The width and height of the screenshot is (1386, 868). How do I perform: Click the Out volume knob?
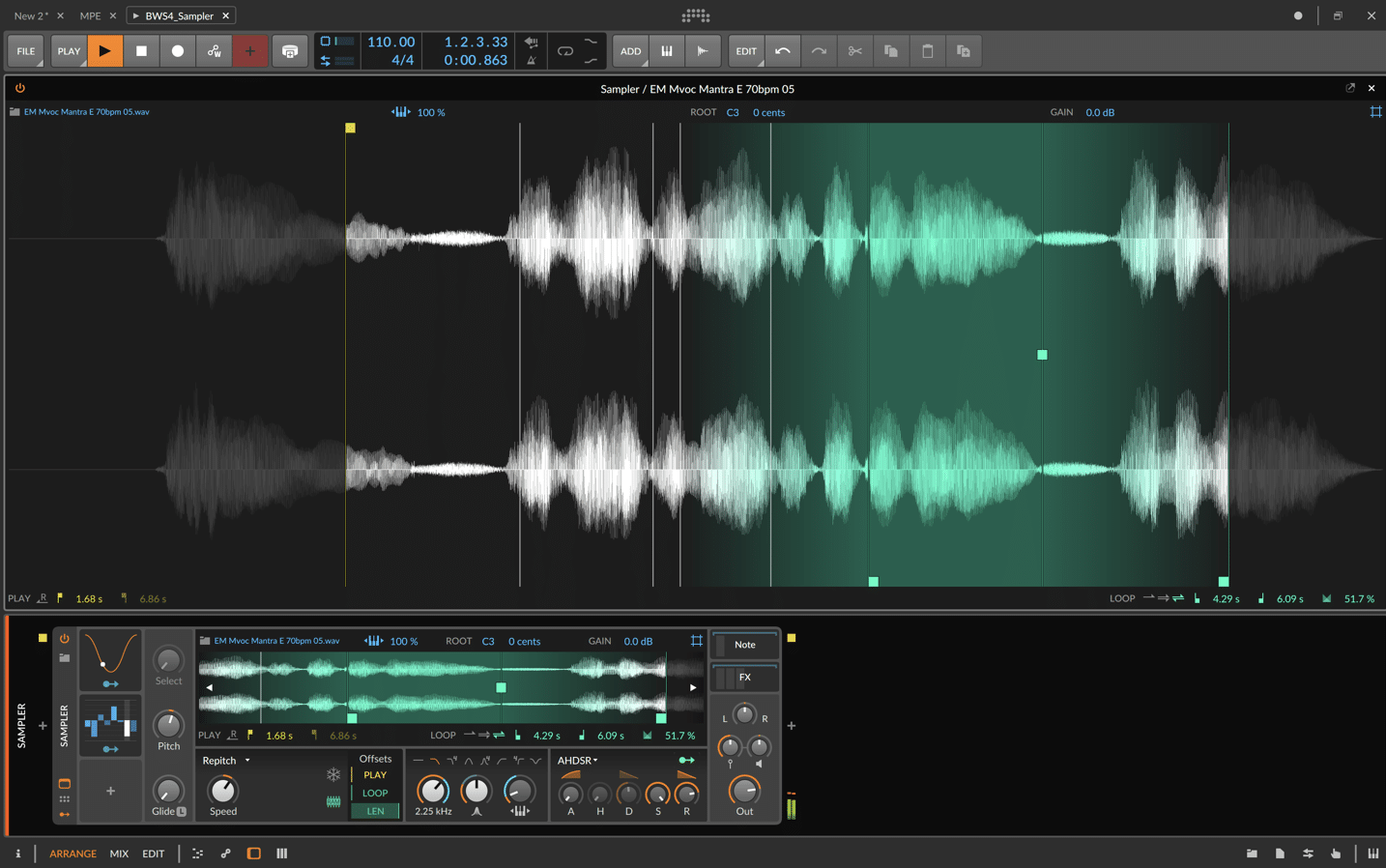744,790
